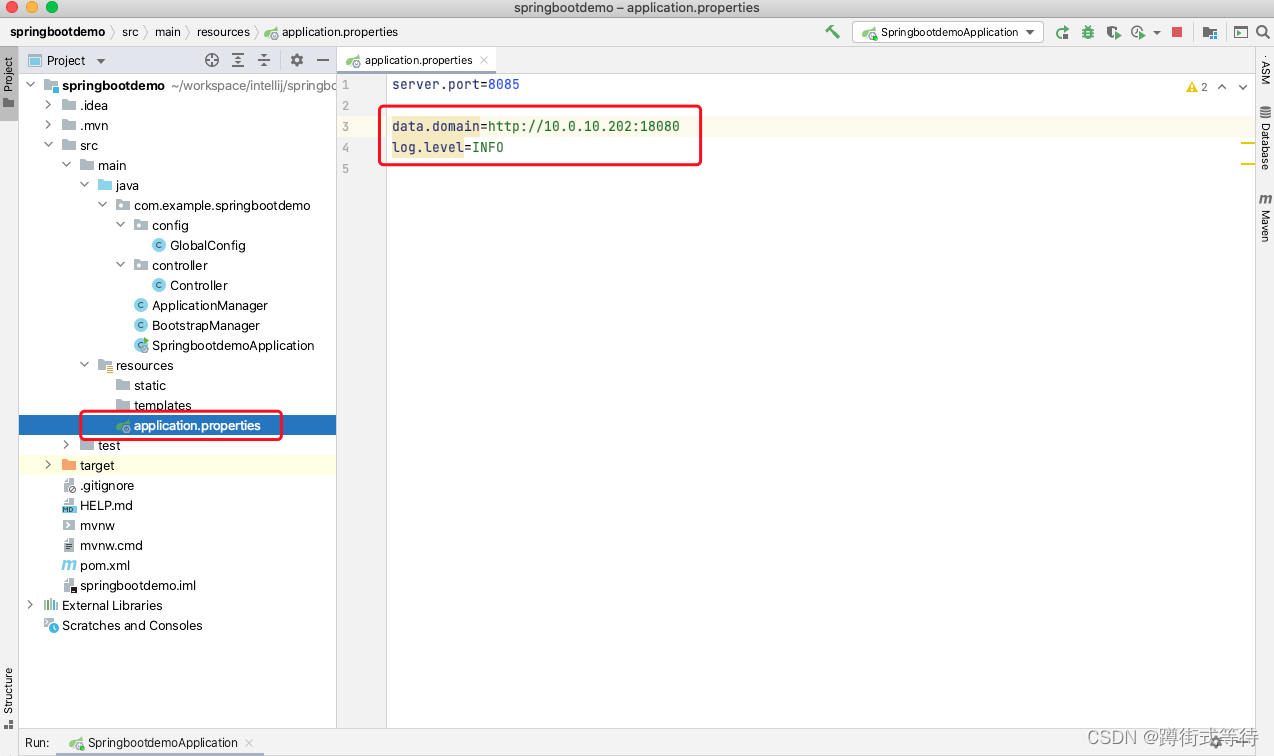Select the application.properties editor tab
This screenshot has width=1274, height=756.
coord(418,60)
